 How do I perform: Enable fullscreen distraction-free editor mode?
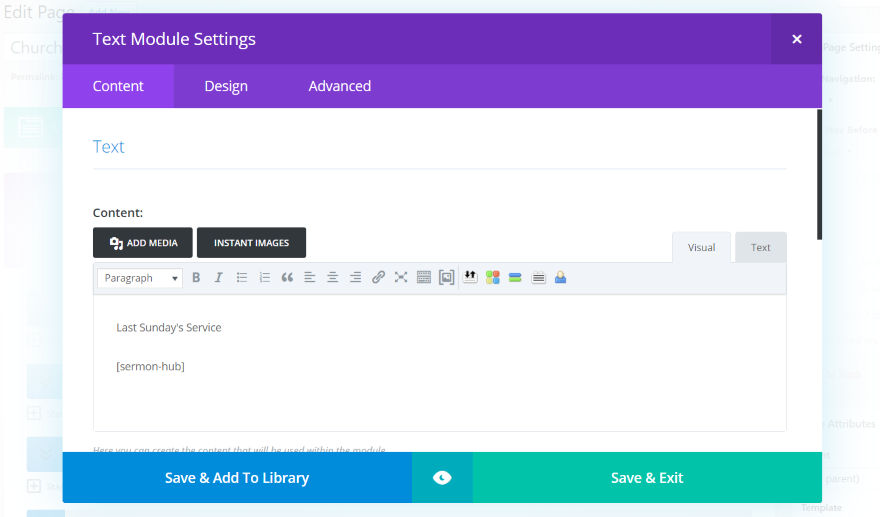click(401, 278)
